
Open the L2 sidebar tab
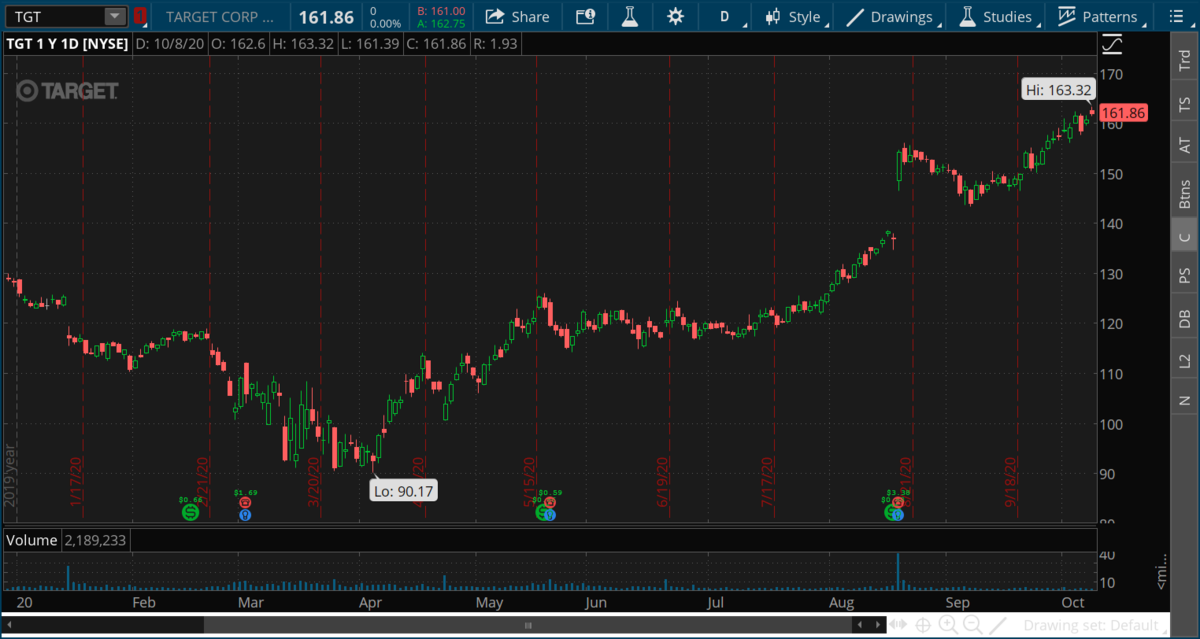point(1185,361)
